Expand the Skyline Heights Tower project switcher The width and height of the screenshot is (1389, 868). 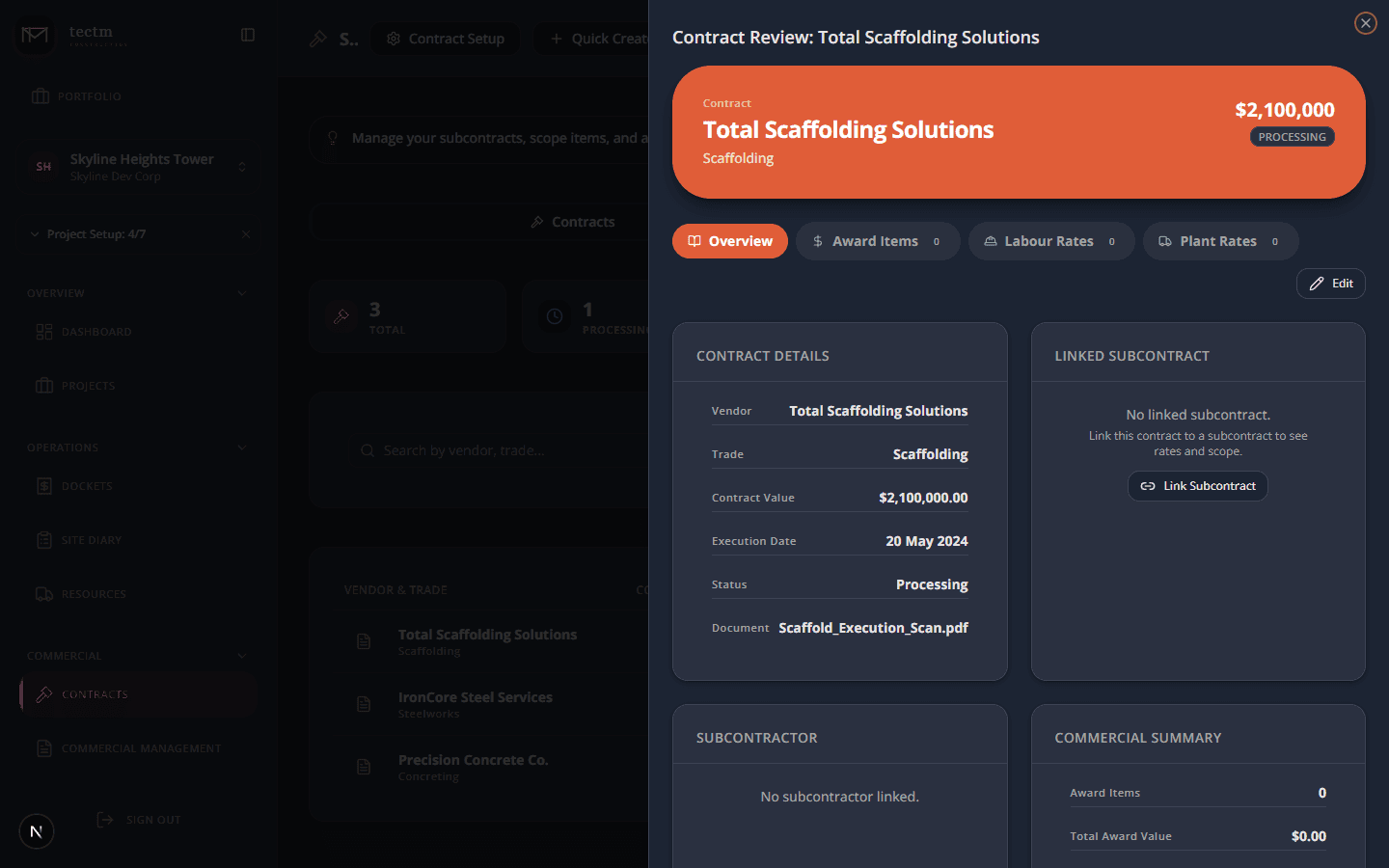pos(242,167)
